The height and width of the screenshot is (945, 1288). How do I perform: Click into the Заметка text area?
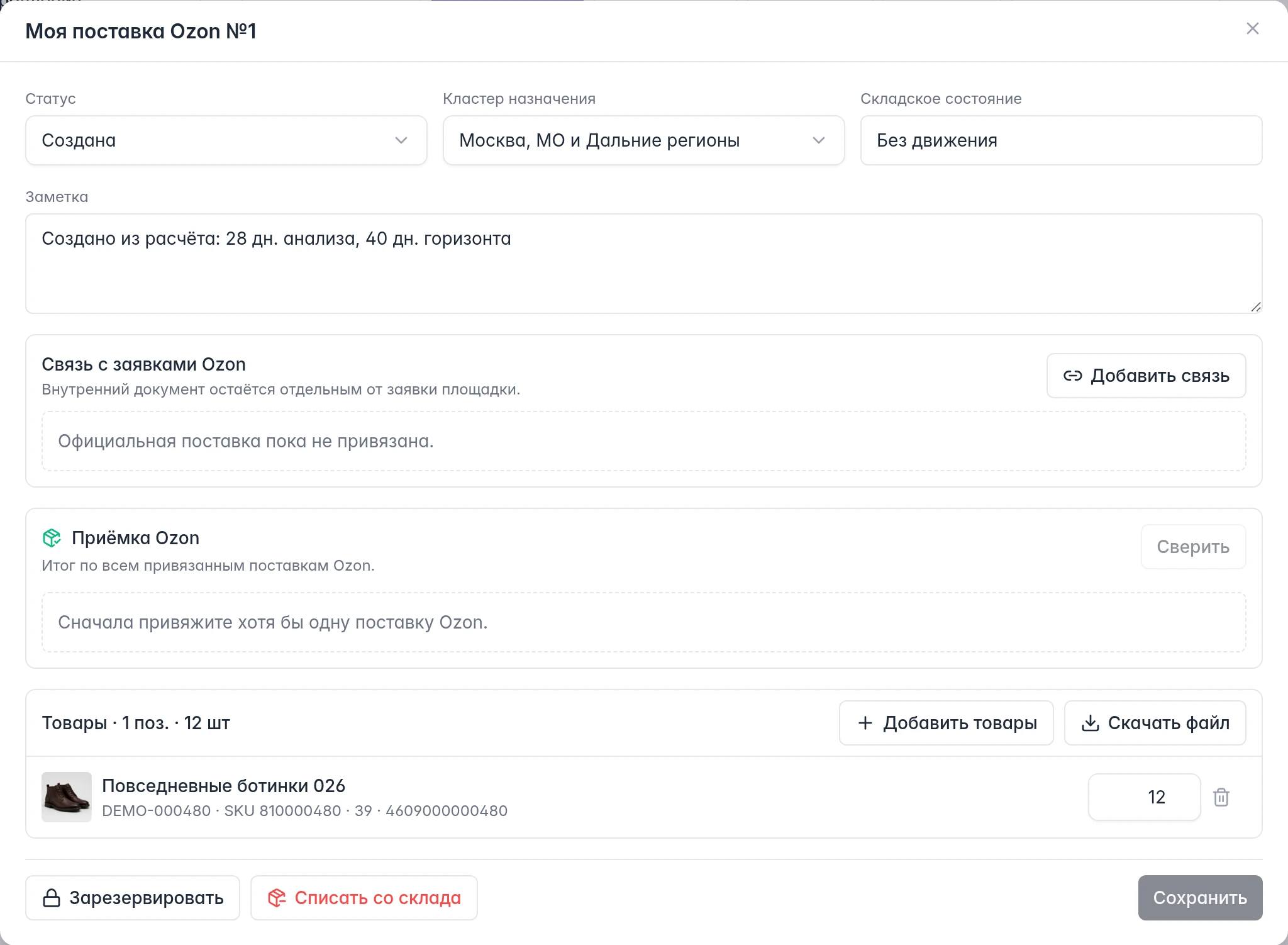(x=643, y=264)
